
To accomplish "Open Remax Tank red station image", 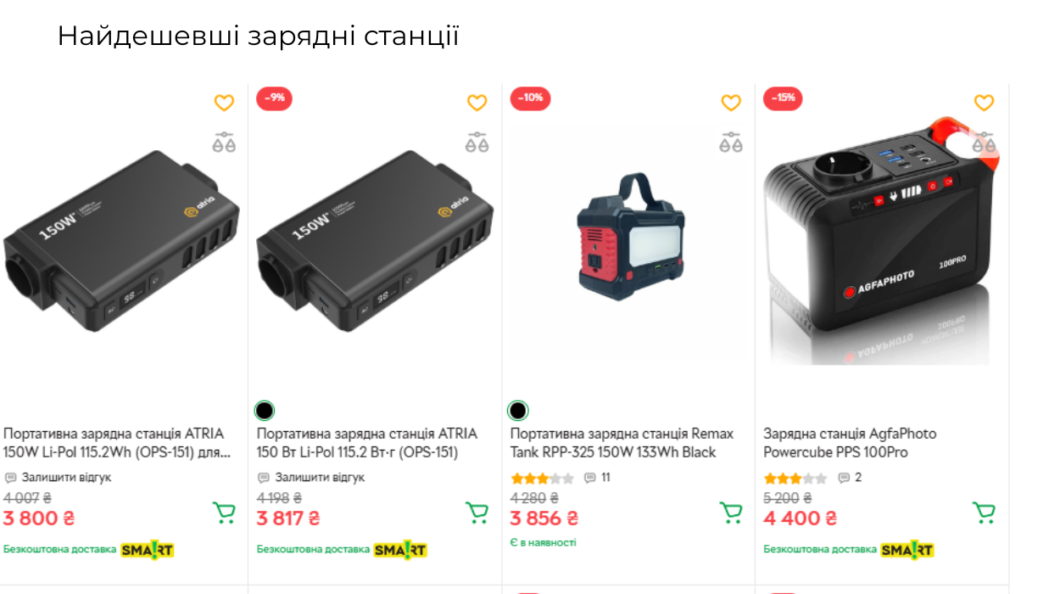I will coord(630,237).
